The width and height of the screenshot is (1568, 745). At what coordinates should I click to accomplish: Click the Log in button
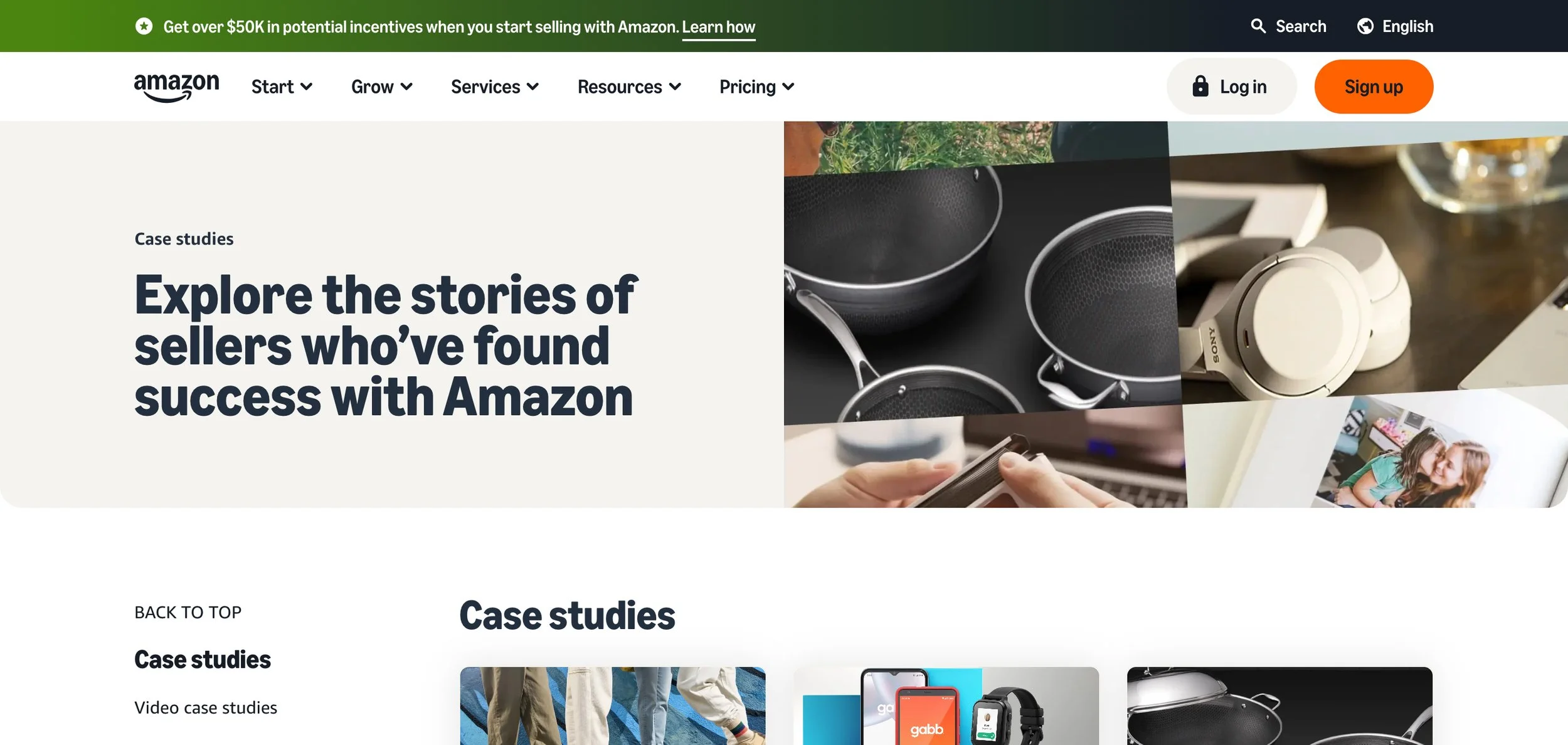coord(1231,87)
